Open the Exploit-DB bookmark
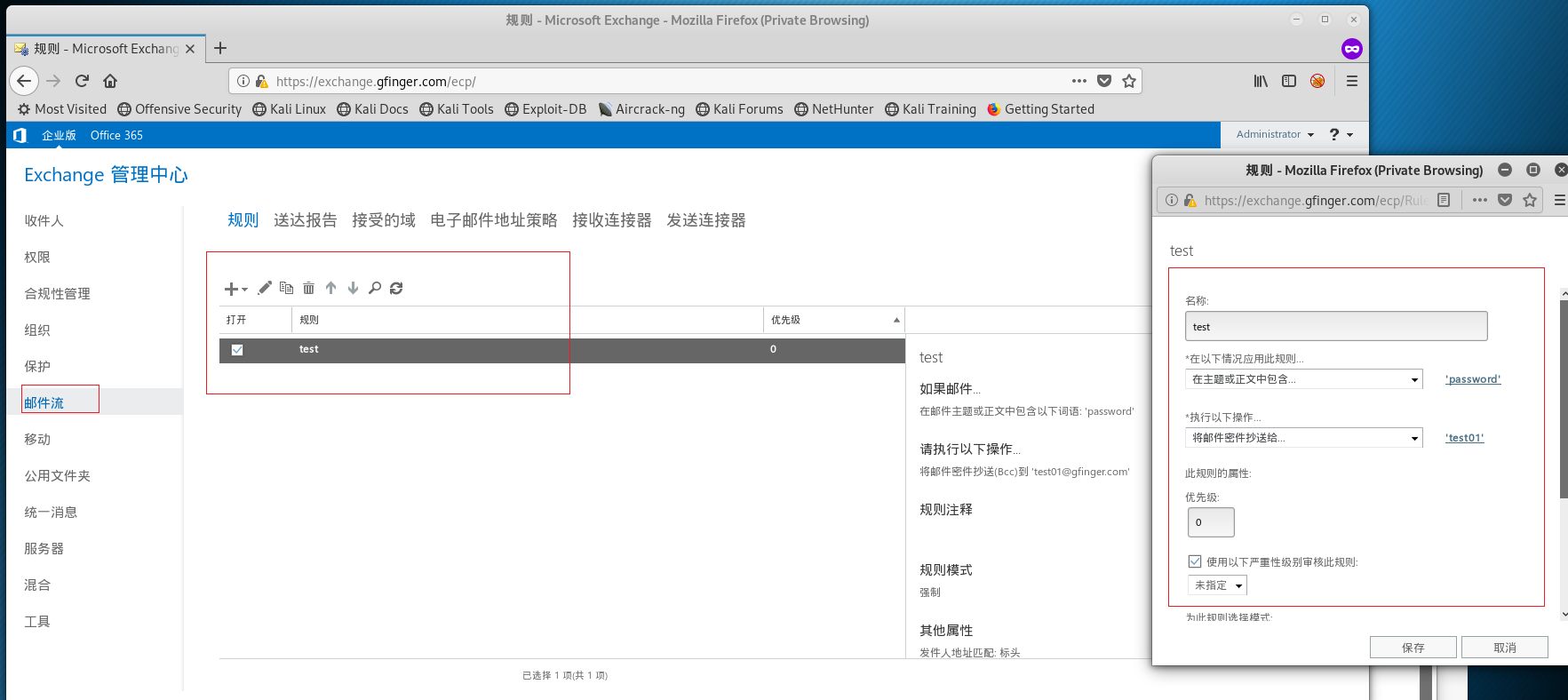Screen dimensions: 1568x700 [x=545, y=109]
